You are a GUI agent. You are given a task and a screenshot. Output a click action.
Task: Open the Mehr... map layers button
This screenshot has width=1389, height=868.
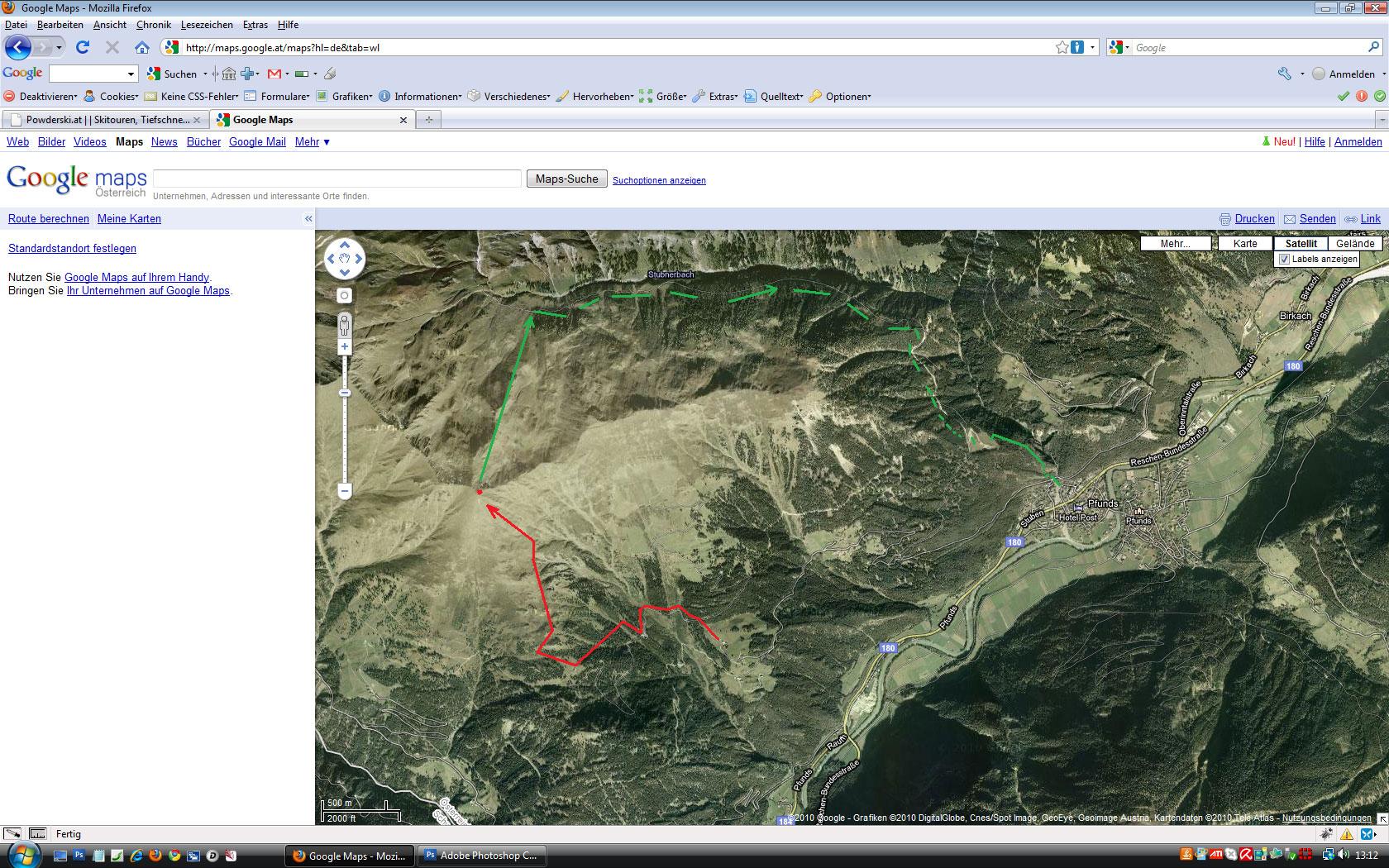(x=1175, y=244)
